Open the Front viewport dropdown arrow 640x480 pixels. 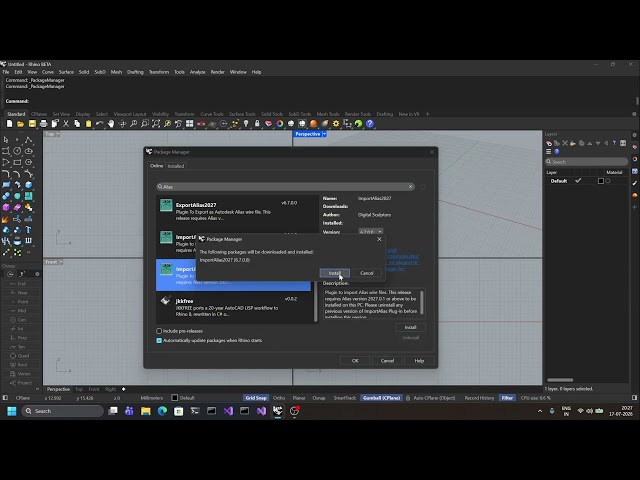61,262
